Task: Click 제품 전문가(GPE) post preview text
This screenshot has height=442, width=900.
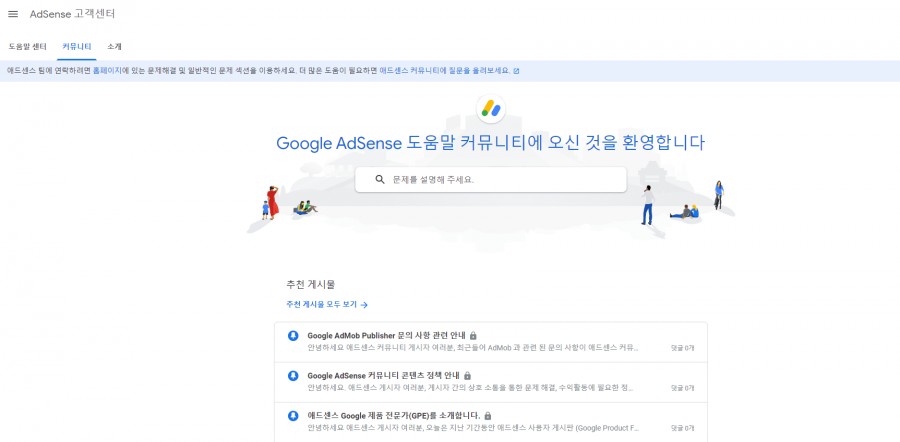Action: 473,428
